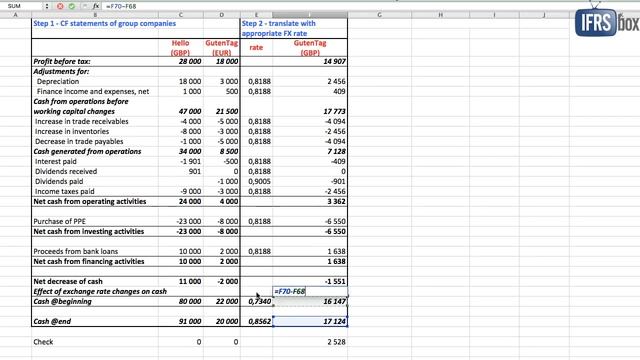This screenshot has height=360, width=640.
Task: Select 'Finance income and expenses, net' cell
Action: [95, 91]
